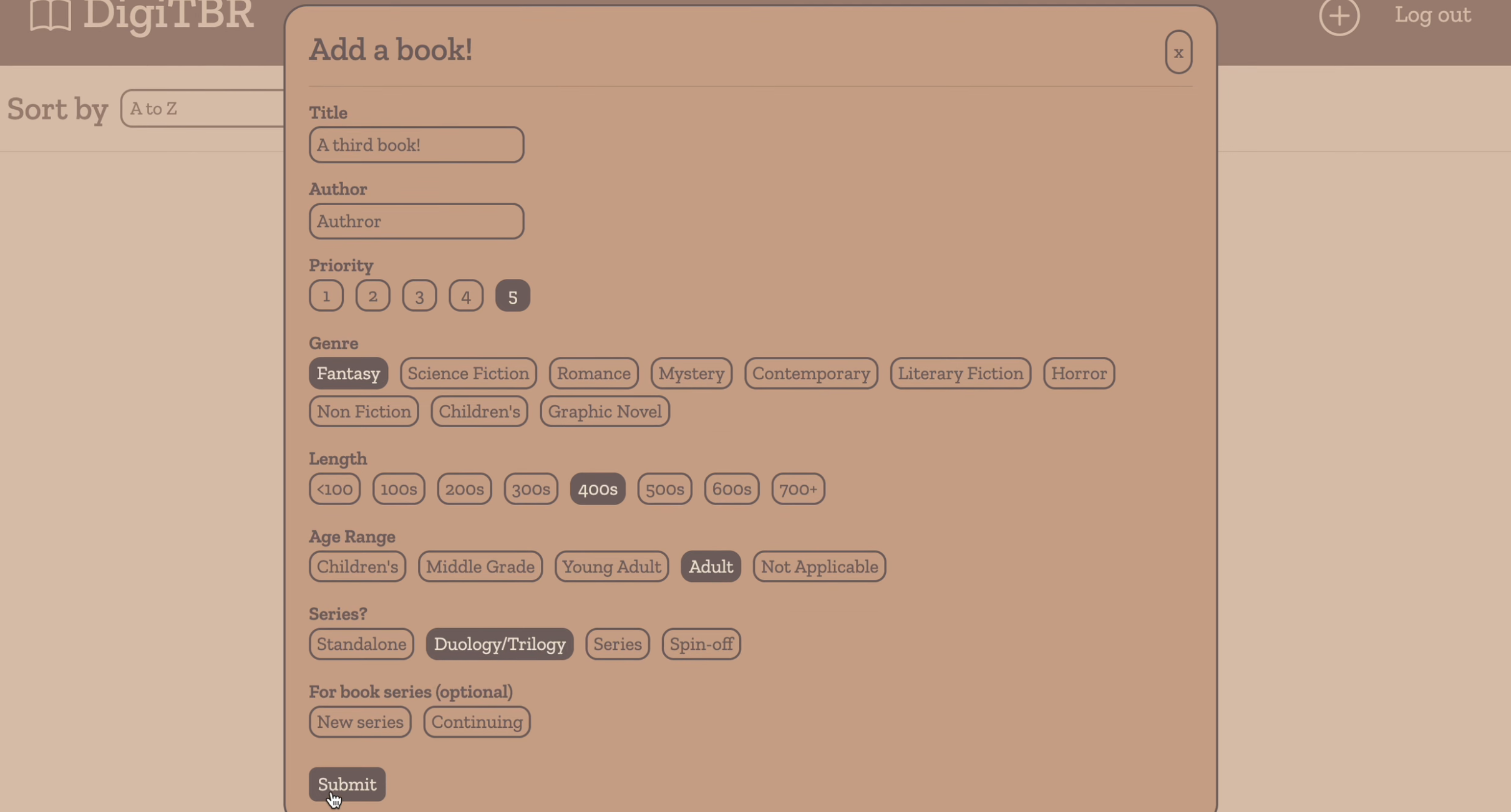Click the plus circle add-book icon
Viewport: 1511px width, 812px height.
point(1339,15)
